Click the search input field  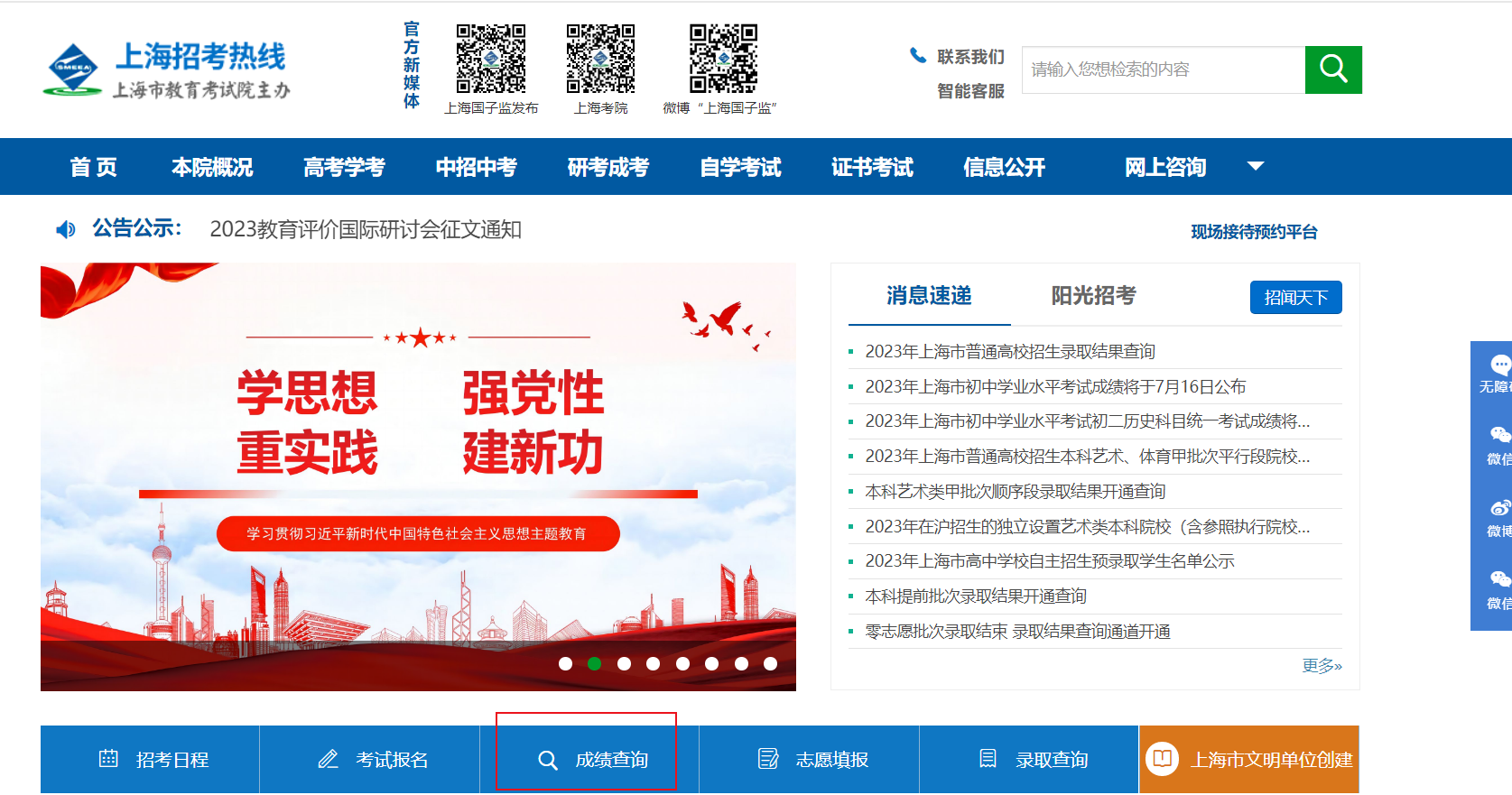click(x=1164, y=69)
